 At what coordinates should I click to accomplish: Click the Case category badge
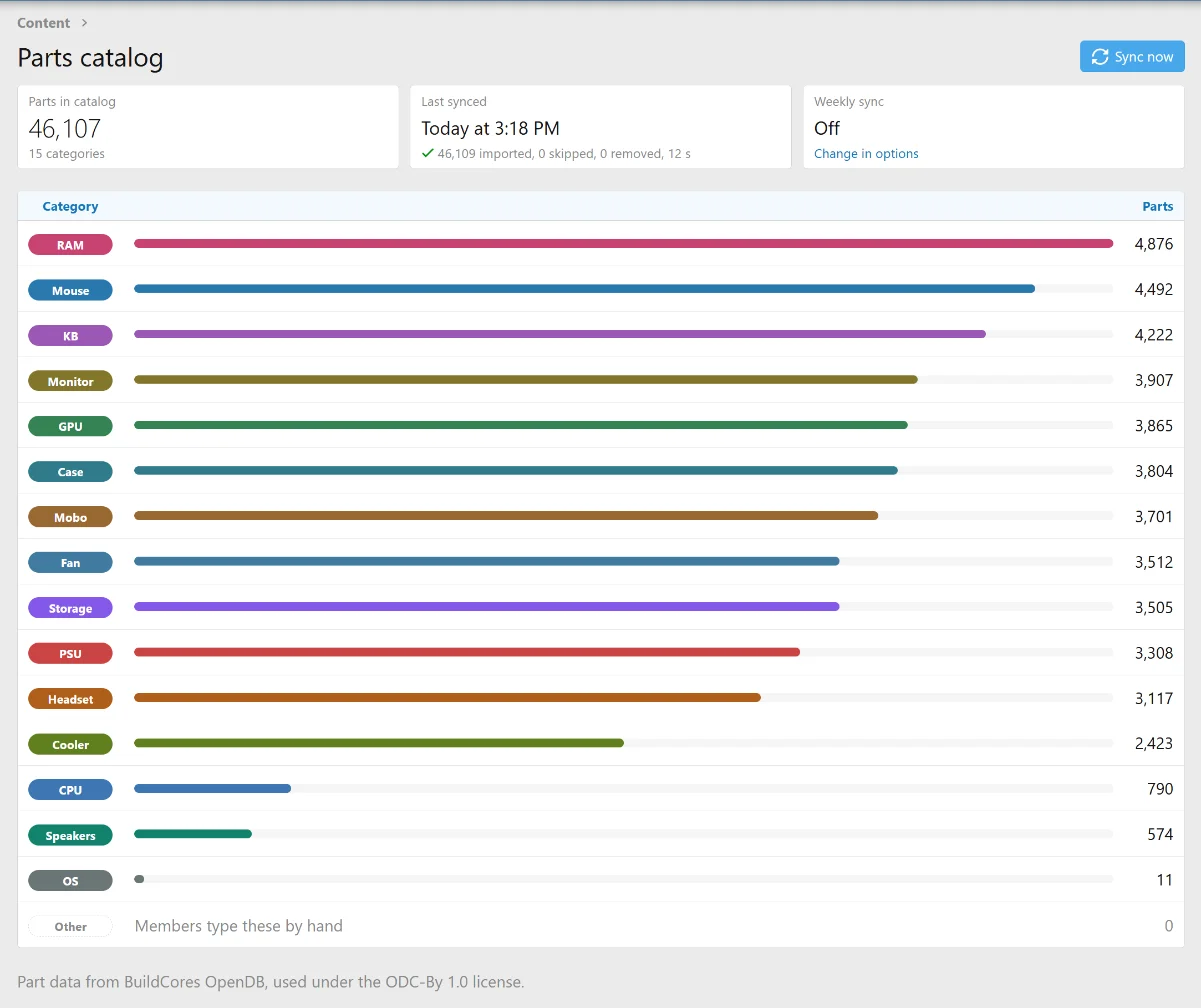pos(70,472)
